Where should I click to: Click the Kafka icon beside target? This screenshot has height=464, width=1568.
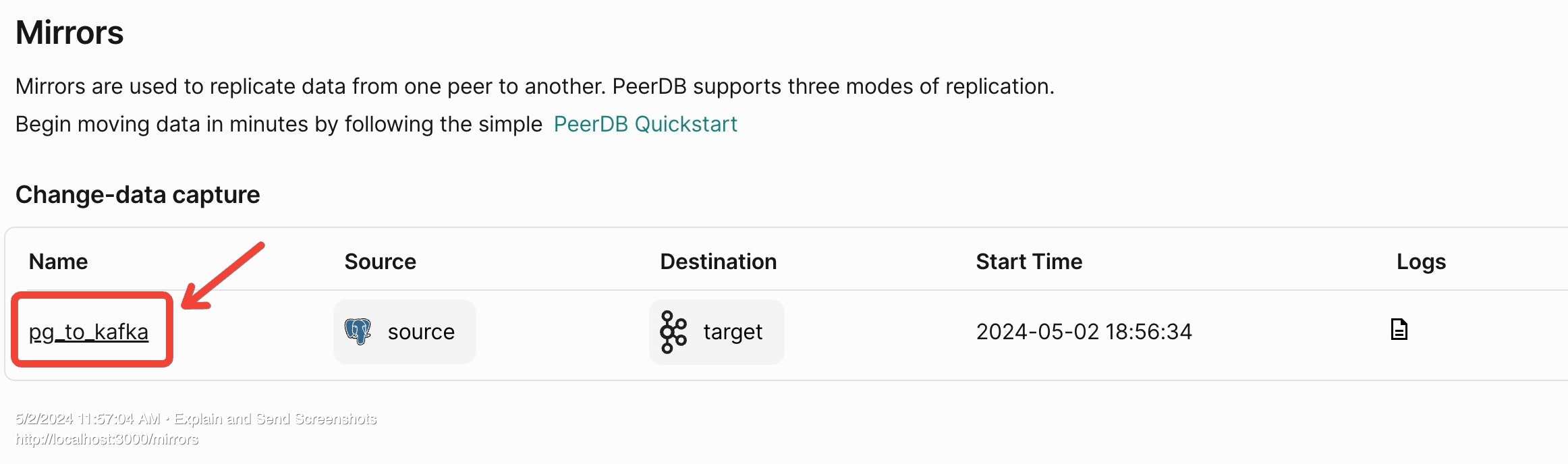point(673,332)
